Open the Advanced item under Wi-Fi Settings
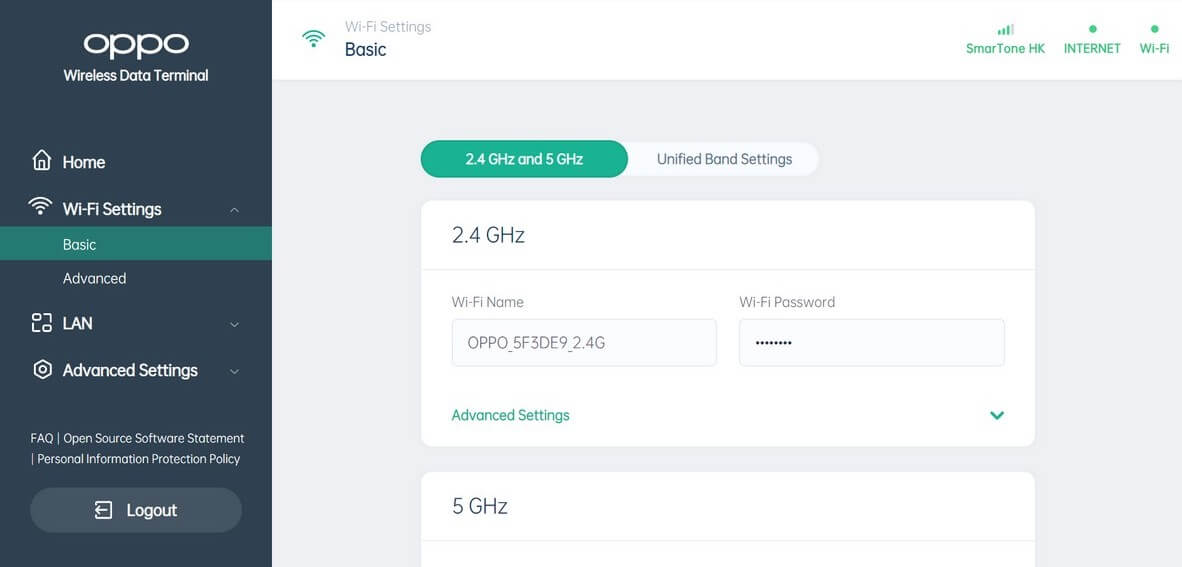 [x=94, y=278]
